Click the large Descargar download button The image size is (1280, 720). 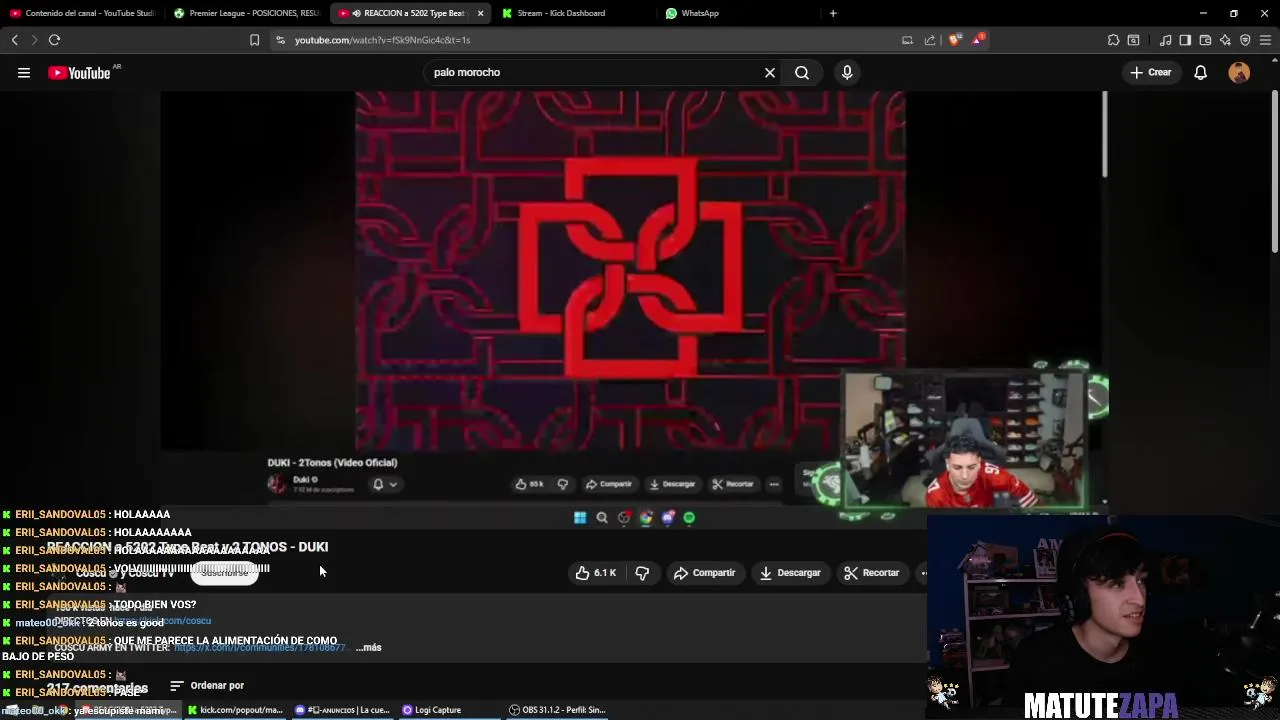pos(790,573)
